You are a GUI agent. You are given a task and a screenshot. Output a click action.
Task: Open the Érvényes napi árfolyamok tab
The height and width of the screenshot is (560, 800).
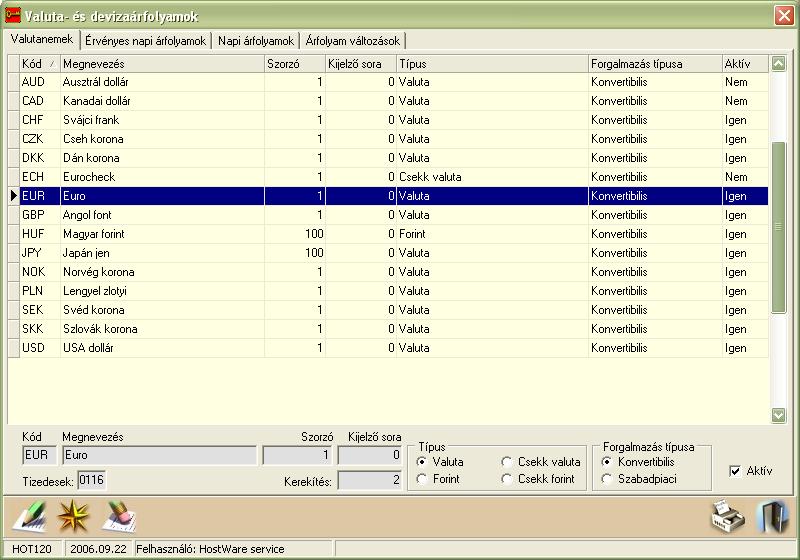tap(145, 41)
